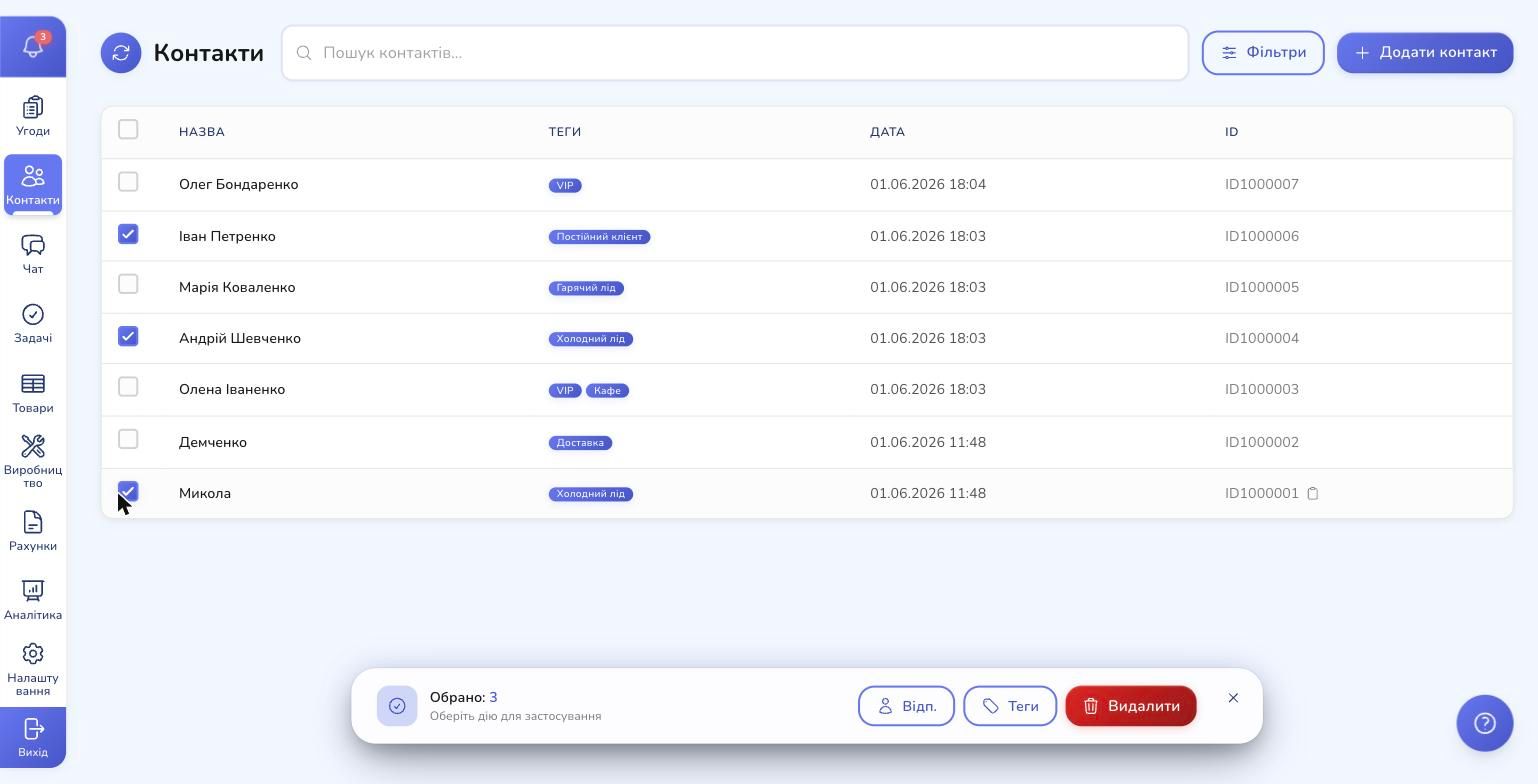Click the Кафе tag on Олена Іваненко

tap(607, 390)
